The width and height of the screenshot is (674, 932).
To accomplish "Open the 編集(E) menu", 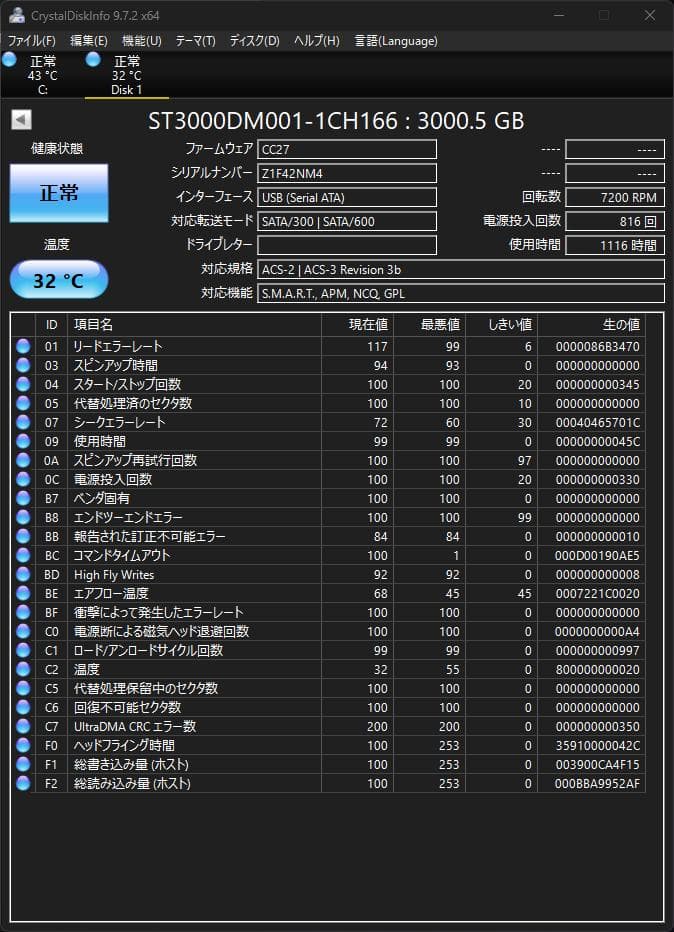I will coord(89,40).
